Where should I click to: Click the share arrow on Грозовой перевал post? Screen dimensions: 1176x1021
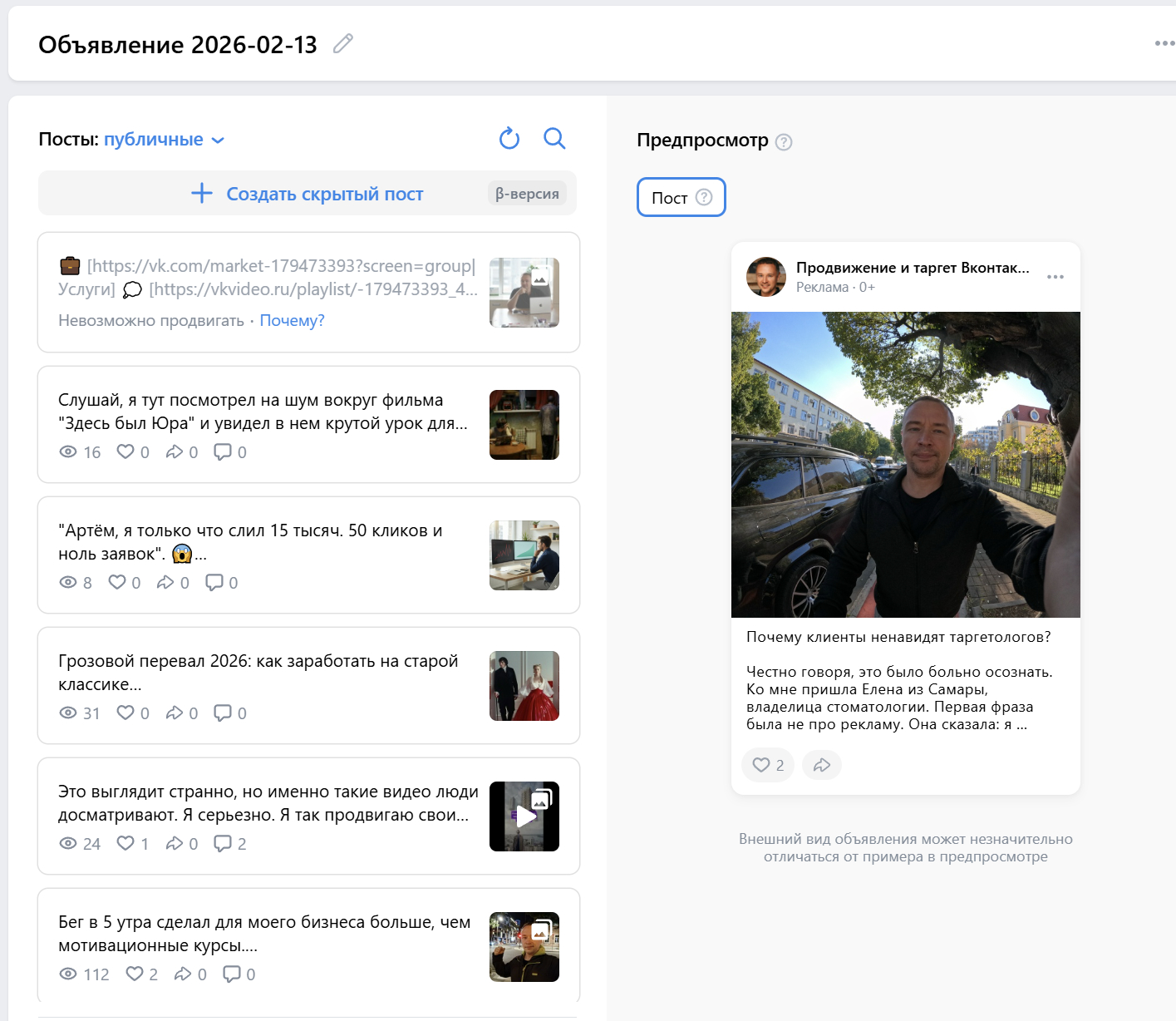click(175, 713)
